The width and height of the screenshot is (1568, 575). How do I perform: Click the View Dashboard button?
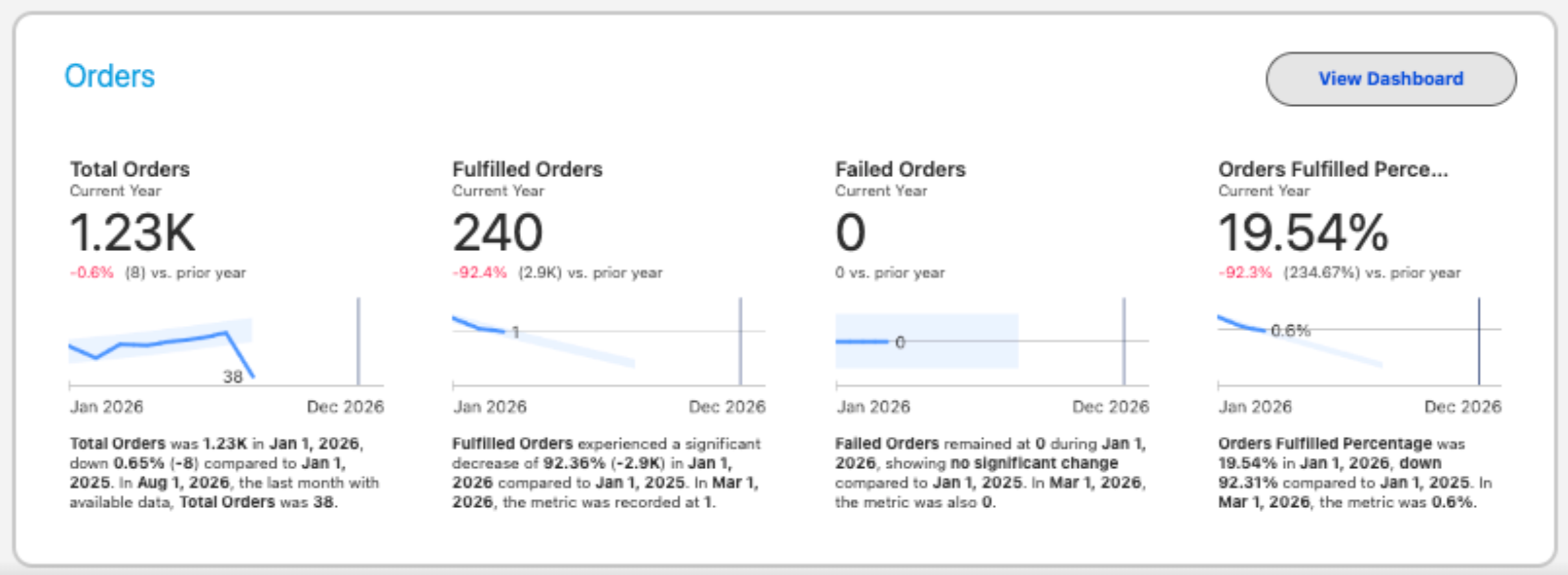[1391, 79]
